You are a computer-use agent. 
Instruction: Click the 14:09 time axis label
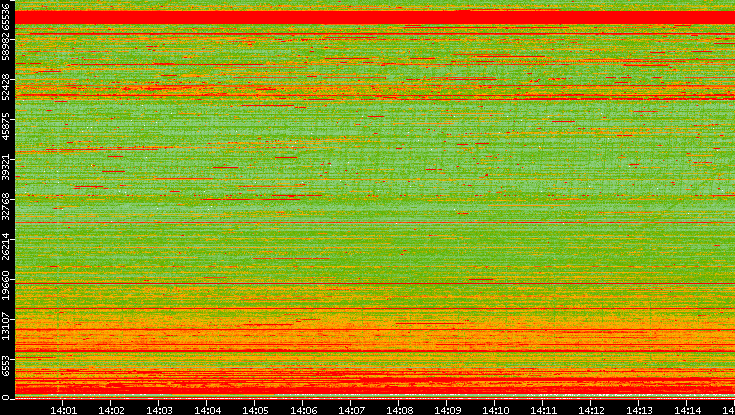pos(447,410)
